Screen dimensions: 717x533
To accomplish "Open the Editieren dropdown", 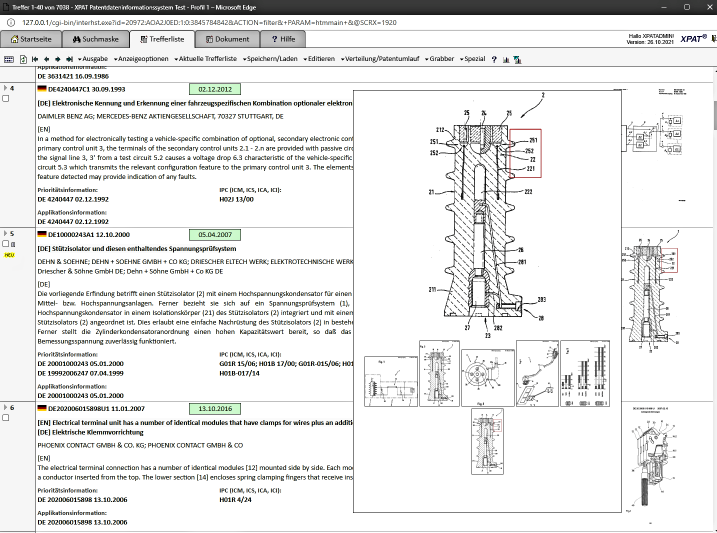I will [319, 59].
